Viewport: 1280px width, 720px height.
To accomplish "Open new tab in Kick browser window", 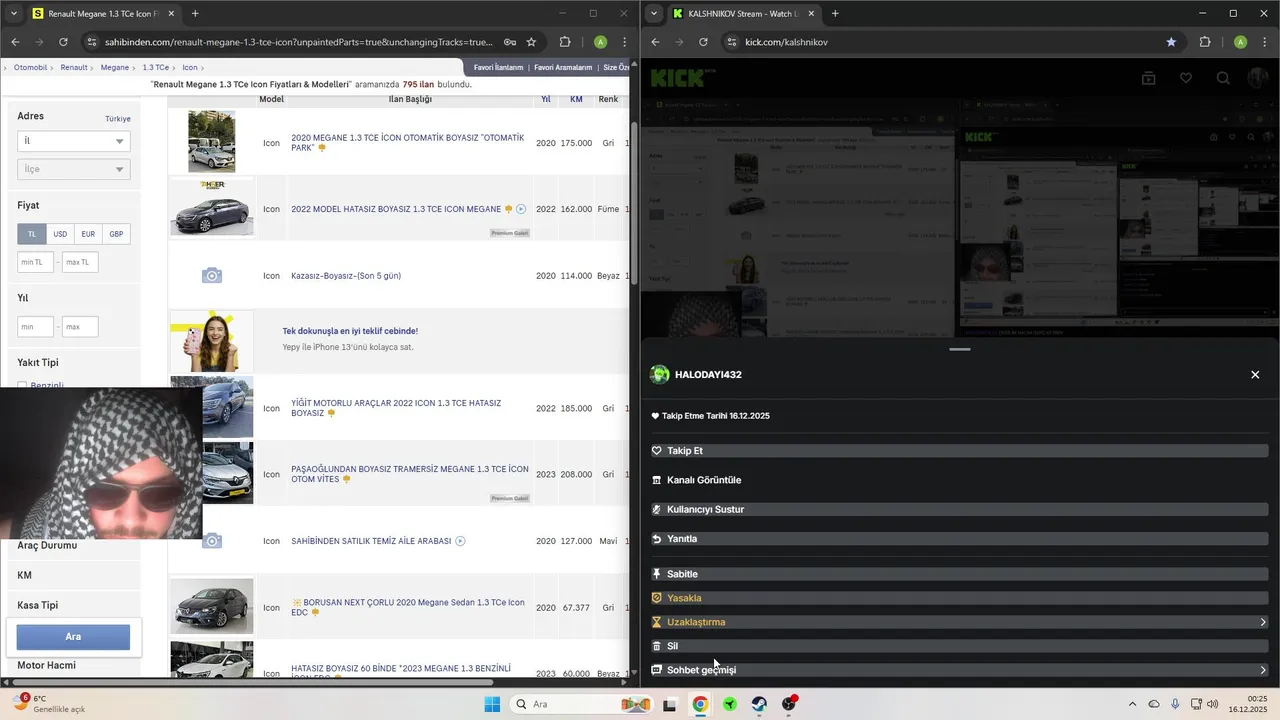I will click(x=835, y=14).
